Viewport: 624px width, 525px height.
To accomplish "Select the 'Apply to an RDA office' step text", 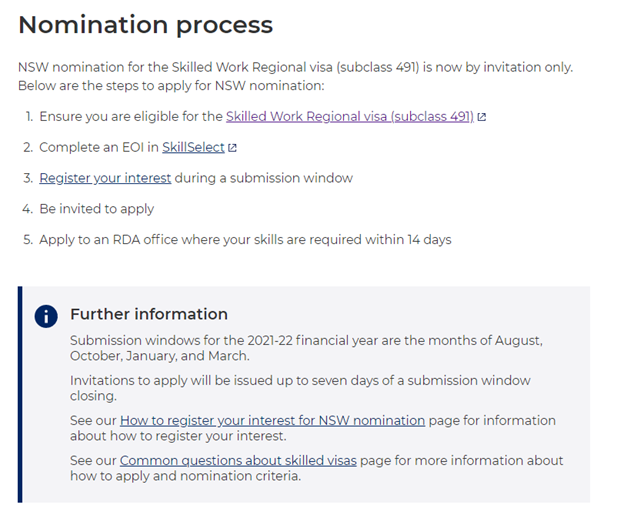I will pos(245,239).
